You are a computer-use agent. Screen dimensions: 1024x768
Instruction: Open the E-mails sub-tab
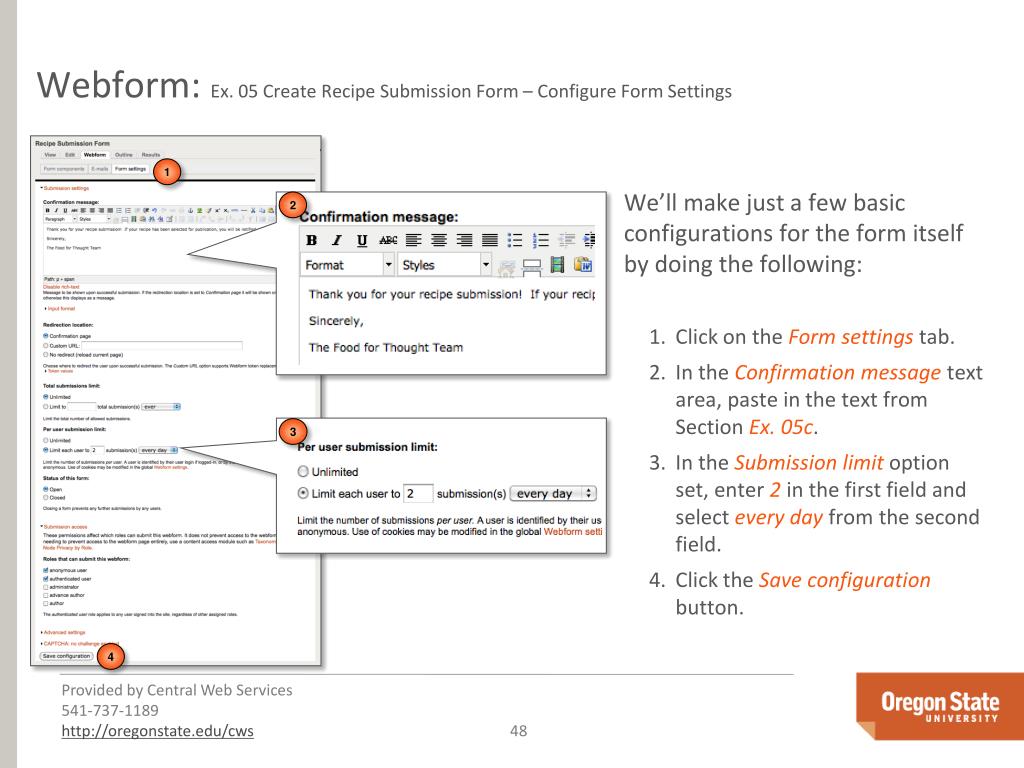(99, 168)
